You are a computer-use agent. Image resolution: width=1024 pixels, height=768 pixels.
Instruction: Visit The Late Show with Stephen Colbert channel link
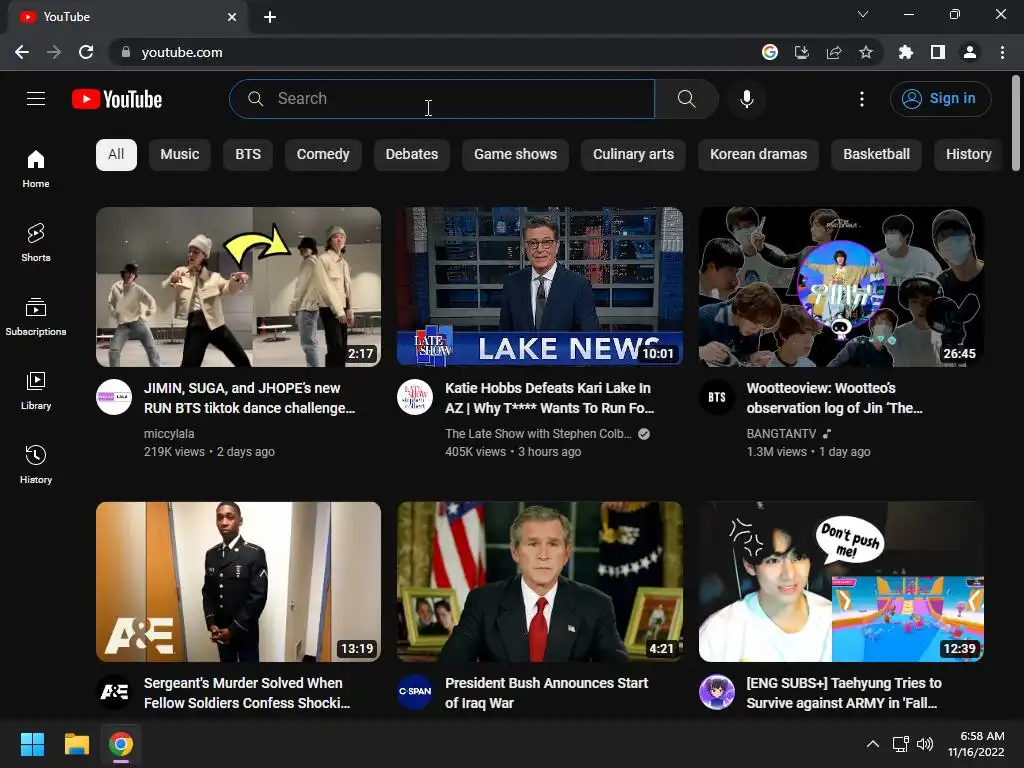[x=538, y=434]
